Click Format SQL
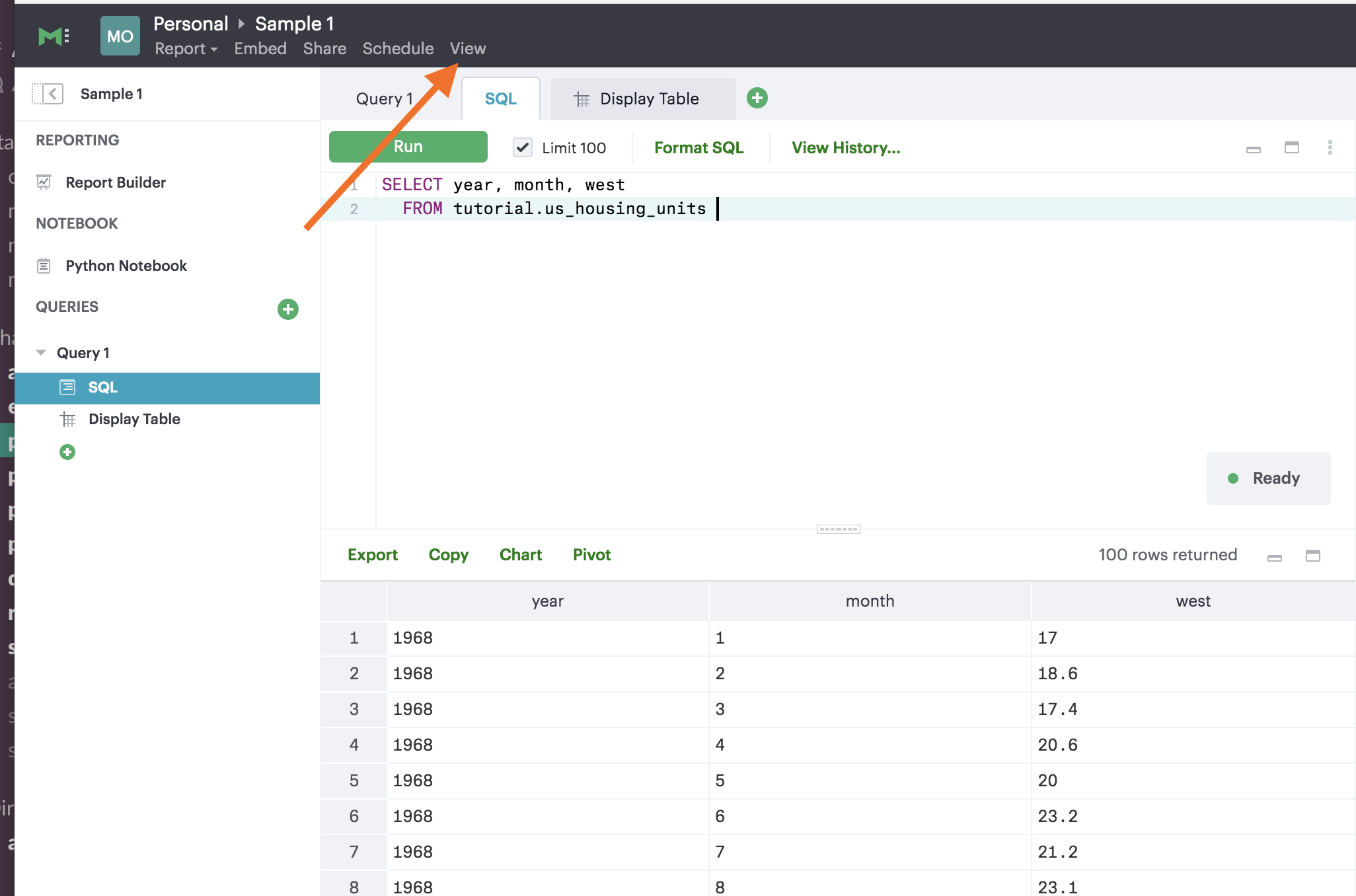This screenshot has height=896, width=1356. point(698,148)
